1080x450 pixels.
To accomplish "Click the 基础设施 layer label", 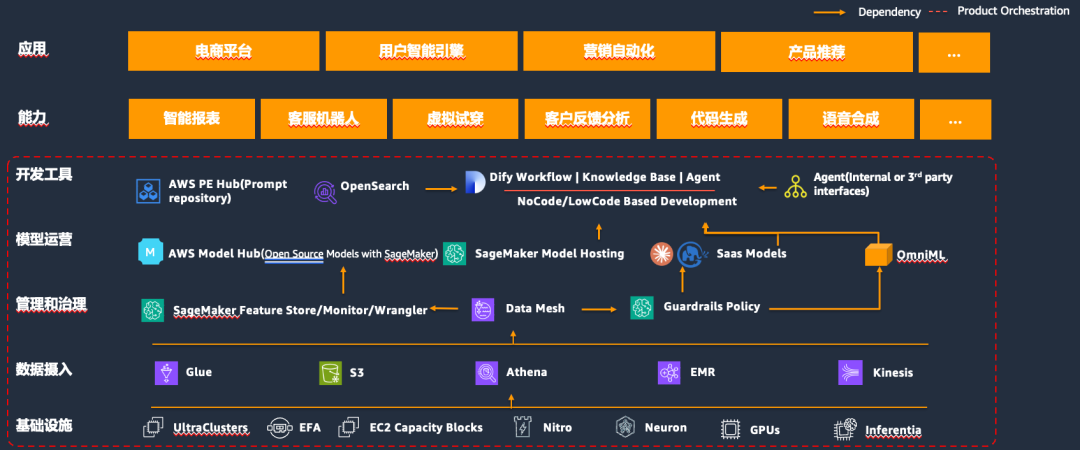I will coord(44,425).
